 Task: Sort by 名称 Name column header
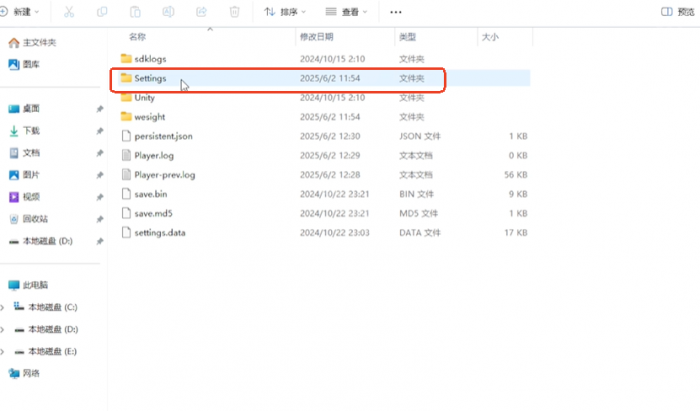click(138, 37)
